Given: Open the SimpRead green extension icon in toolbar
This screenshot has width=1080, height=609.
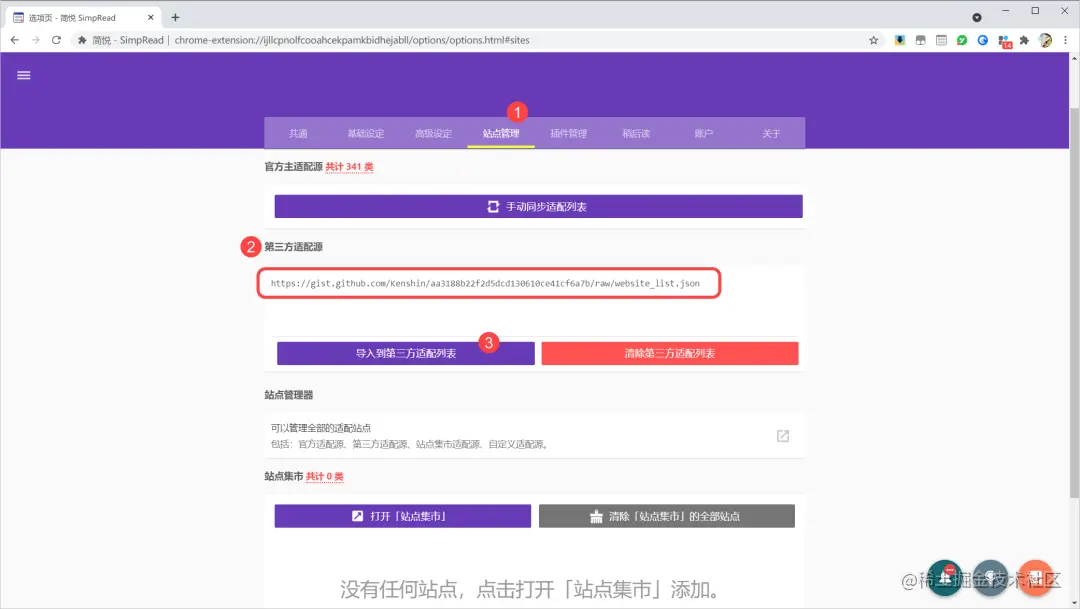Looking at the screenshot, I should coord(959,40).
